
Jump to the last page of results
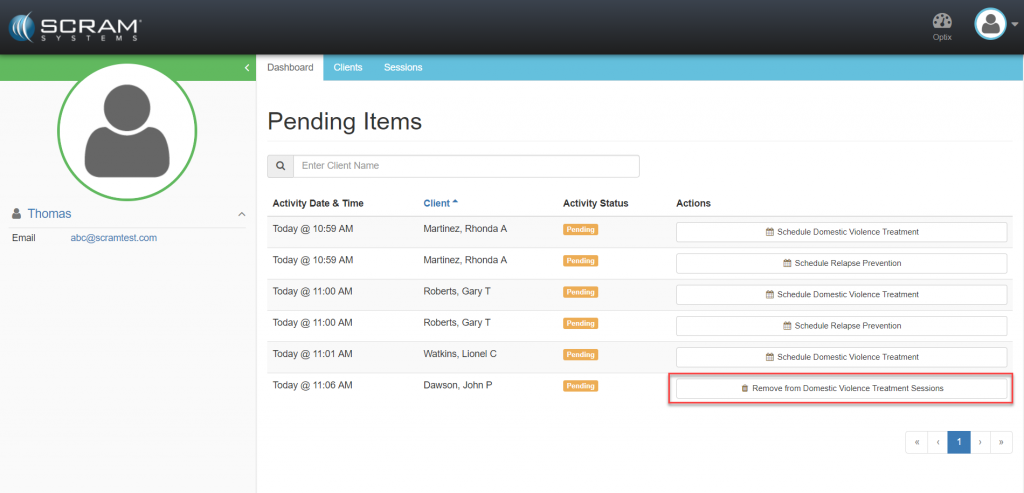click(x=1001, y=442)
